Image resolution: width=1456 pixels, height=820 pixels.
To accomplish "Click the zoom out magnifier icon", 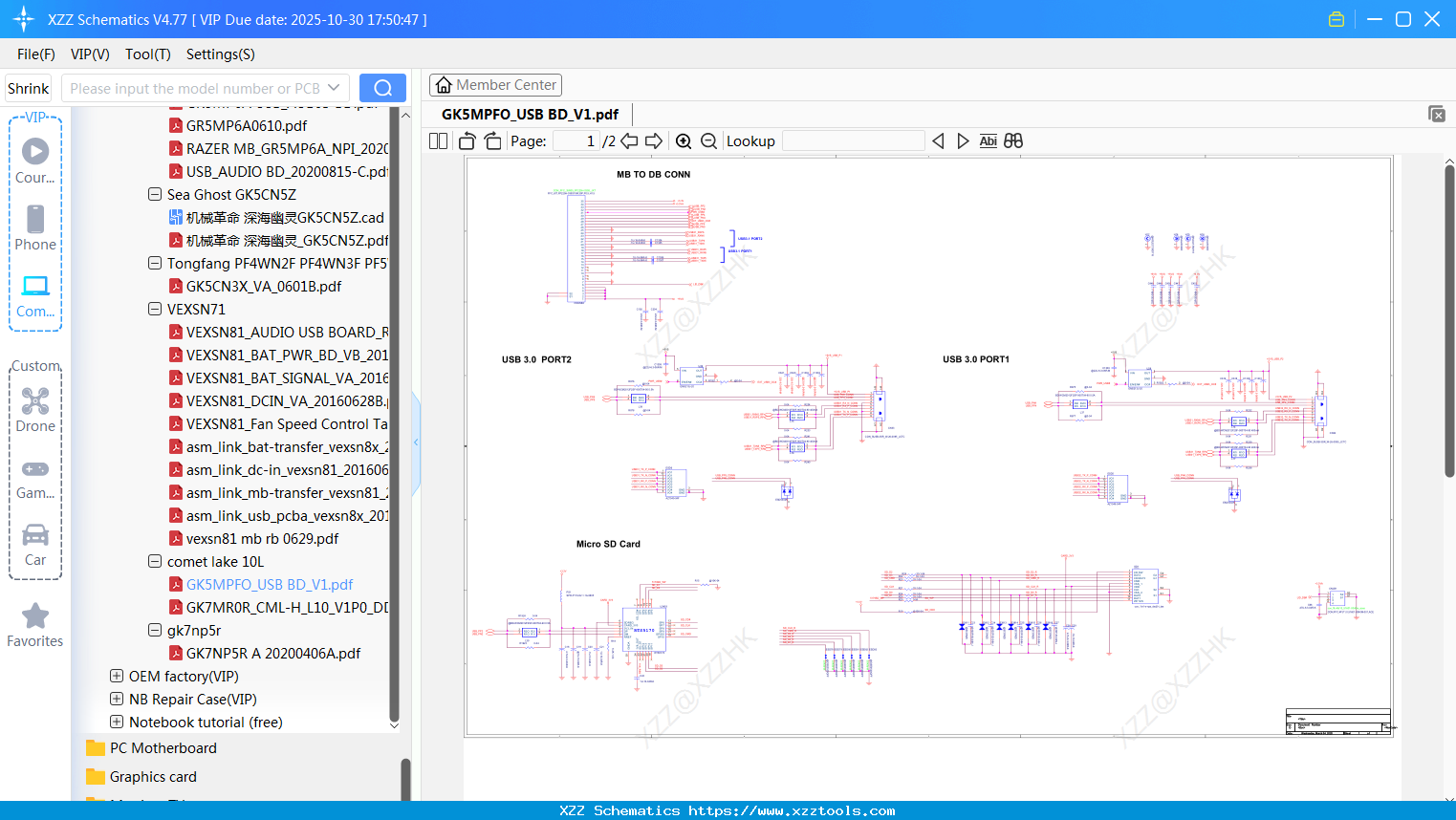I will [x=708, y=141].
